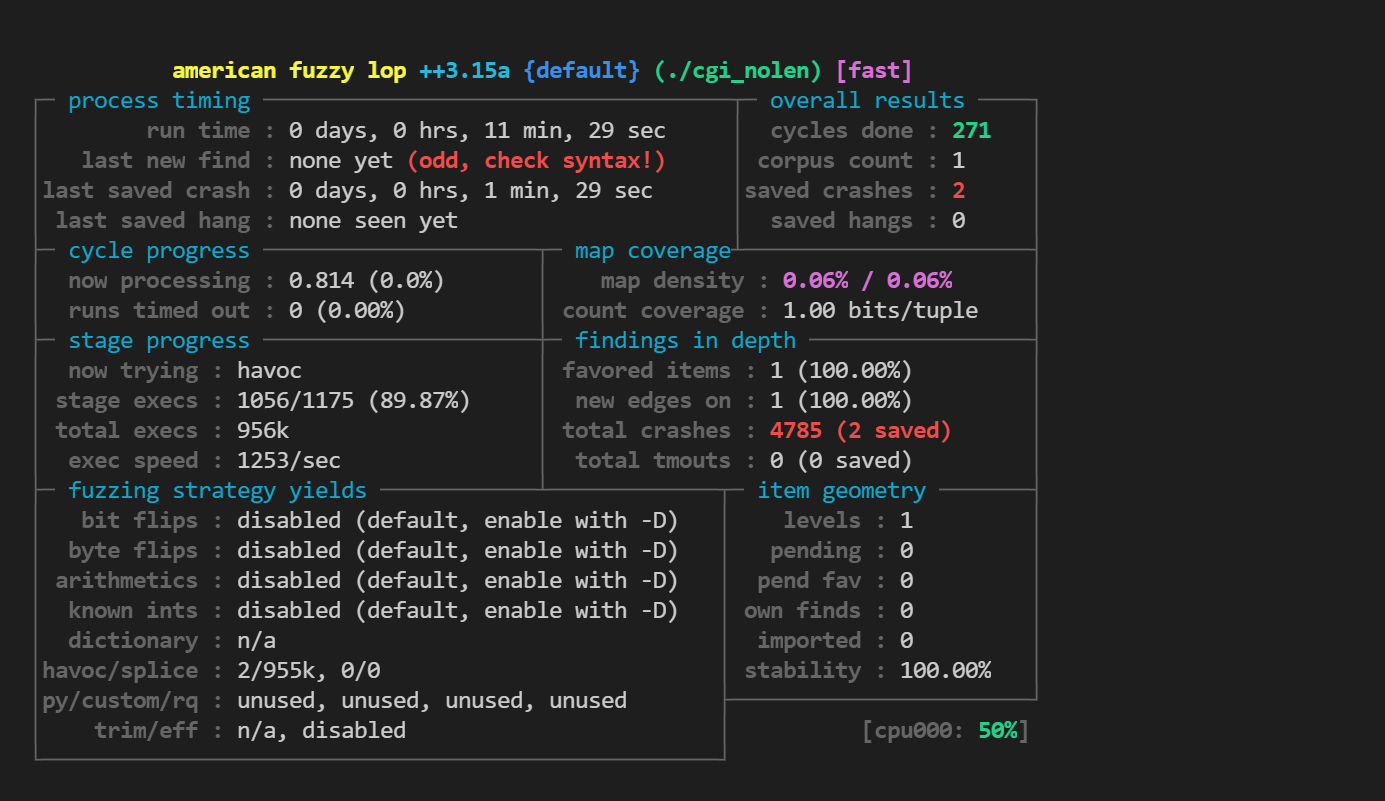Select favored items value 1 (100.00%)
The image size is (1385, 801).
(841, 371)
